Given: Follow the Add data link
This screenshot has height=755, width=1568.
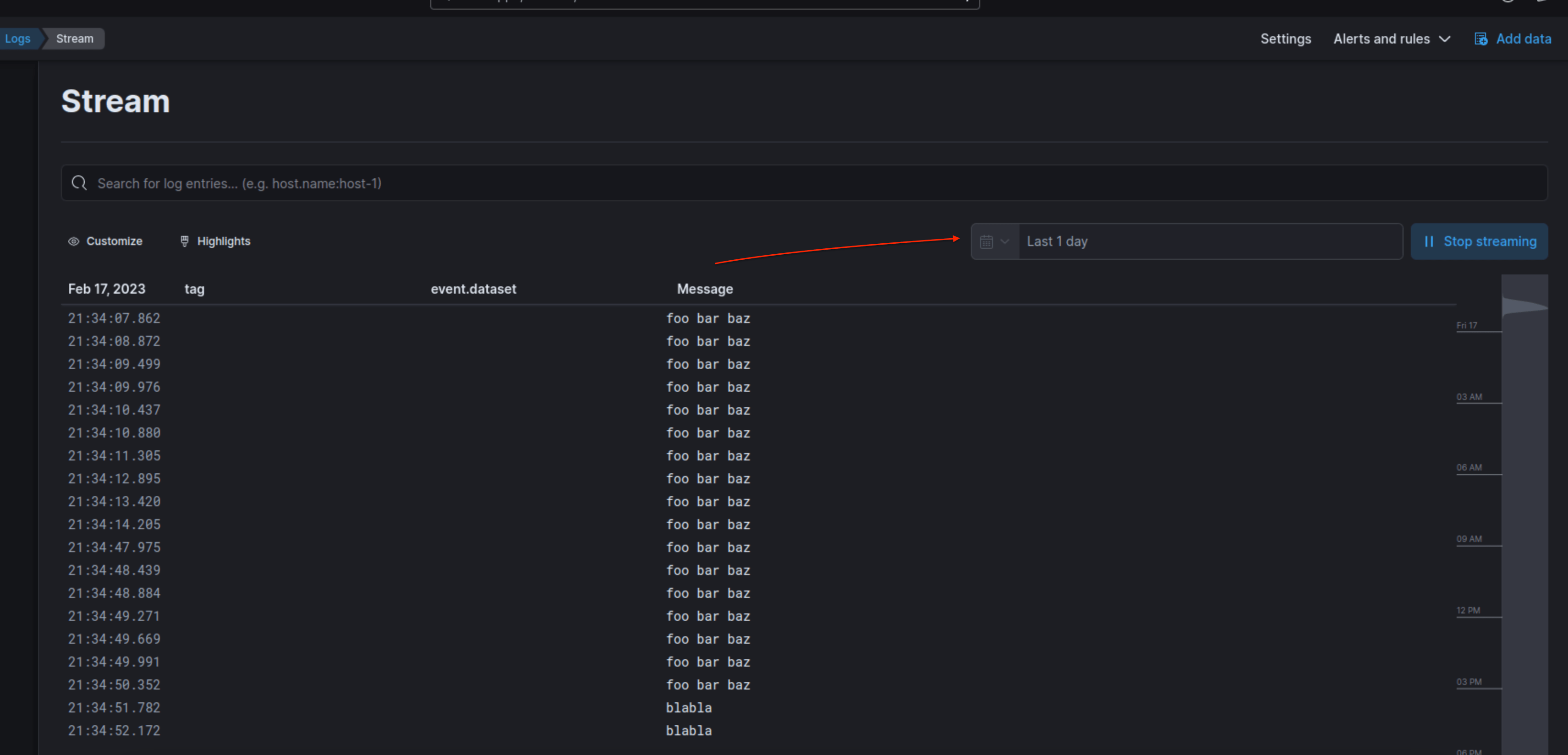Looking at the screenshot, I should [x=1524, y=38].
